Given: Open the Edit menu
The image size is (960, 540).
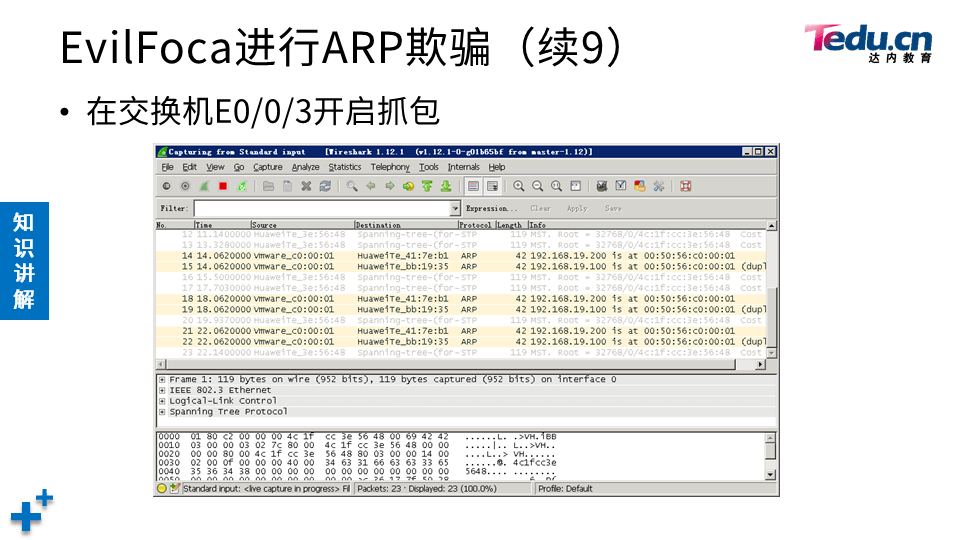Looking at the screenshot, I should [190, 167].
